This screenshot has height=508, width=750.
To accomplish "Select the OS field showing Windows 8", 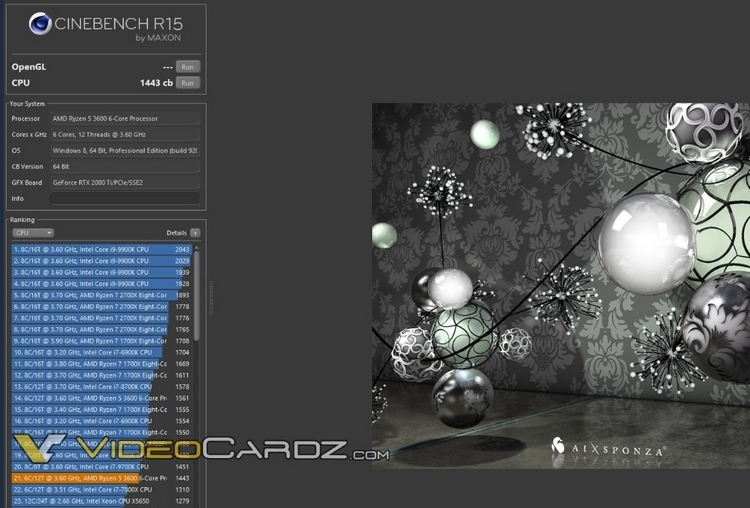I will click(125, 151).
